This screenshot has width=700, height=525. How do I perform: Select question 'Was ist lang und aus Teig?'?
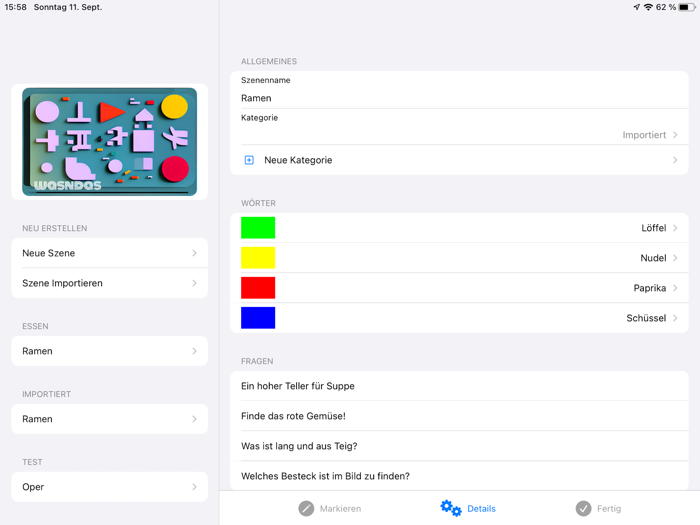[x=459, y=446]
